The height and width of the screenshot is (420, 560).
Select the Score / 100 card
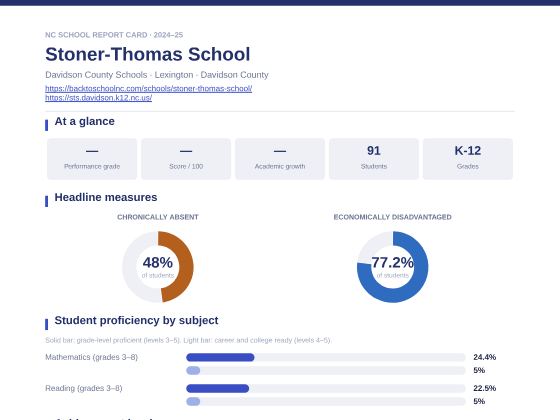(x=186, y=159)
